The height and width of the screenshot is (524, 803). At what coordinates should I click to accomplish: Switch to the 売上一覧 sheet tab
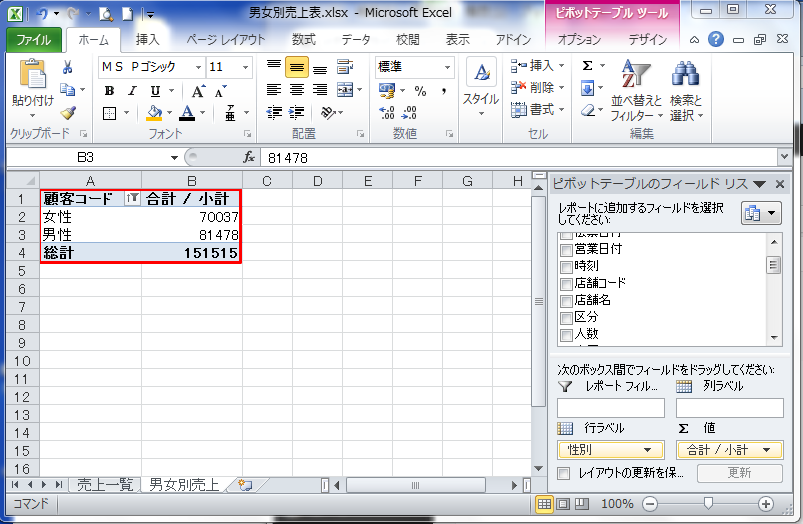104,485
